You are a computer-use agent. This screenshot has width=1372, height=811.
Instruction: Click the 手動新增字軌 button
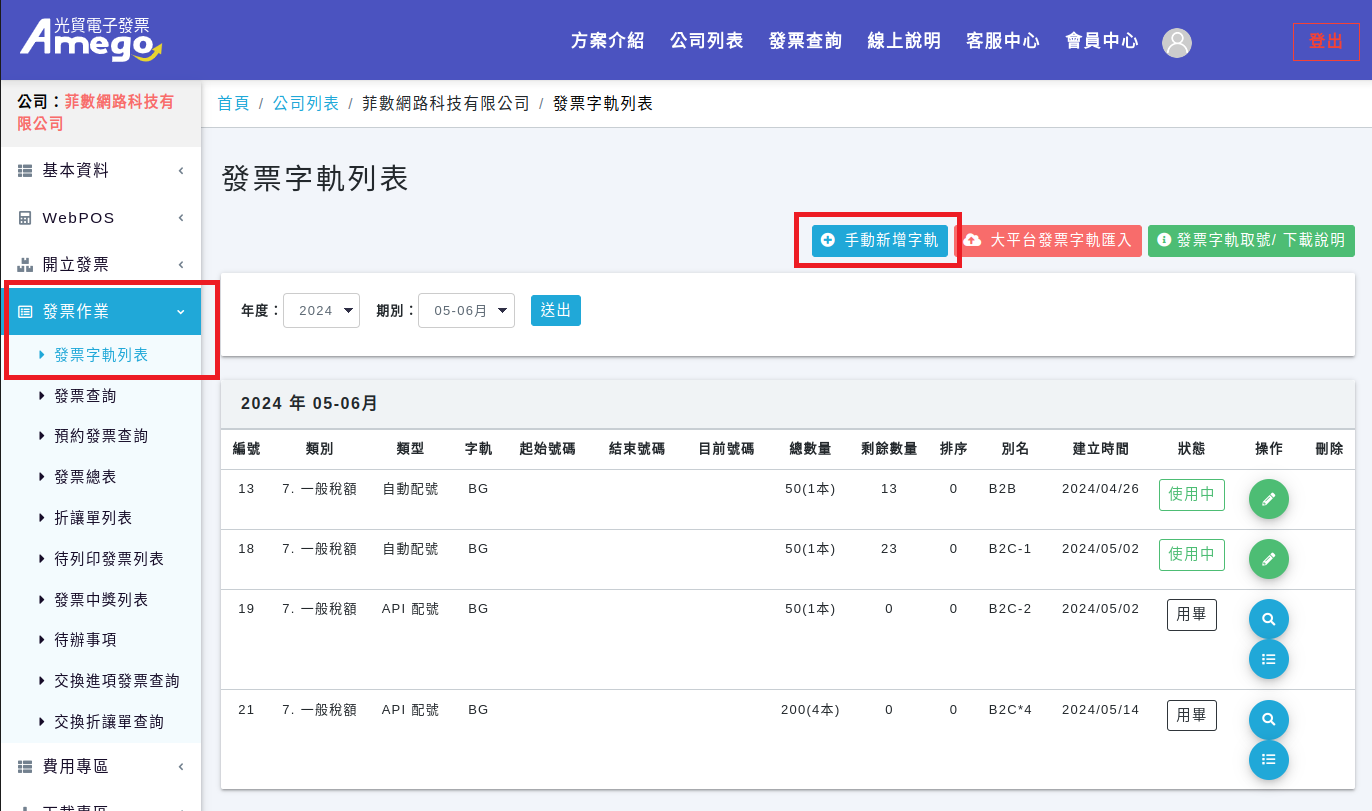point(880,240)
